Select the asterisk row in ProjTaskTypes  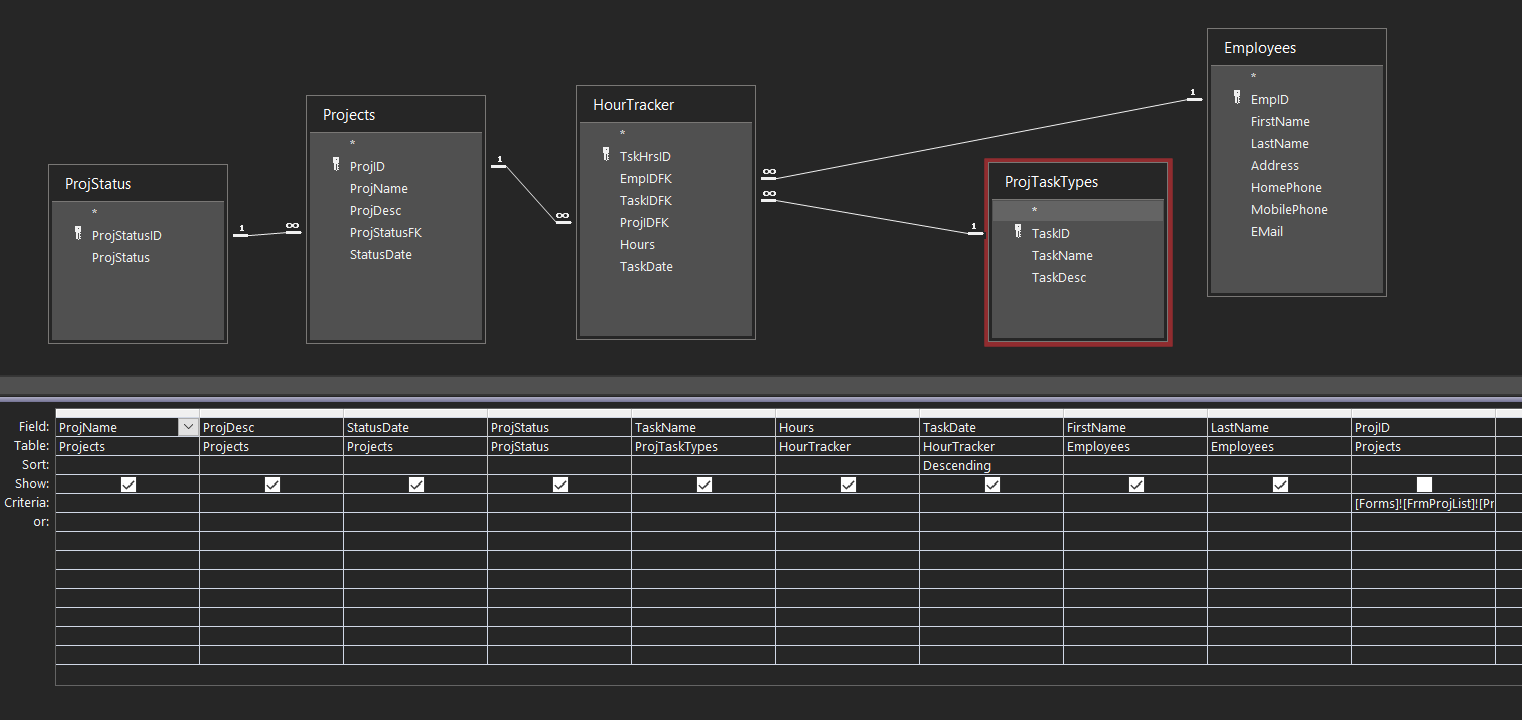(1078, 211)
